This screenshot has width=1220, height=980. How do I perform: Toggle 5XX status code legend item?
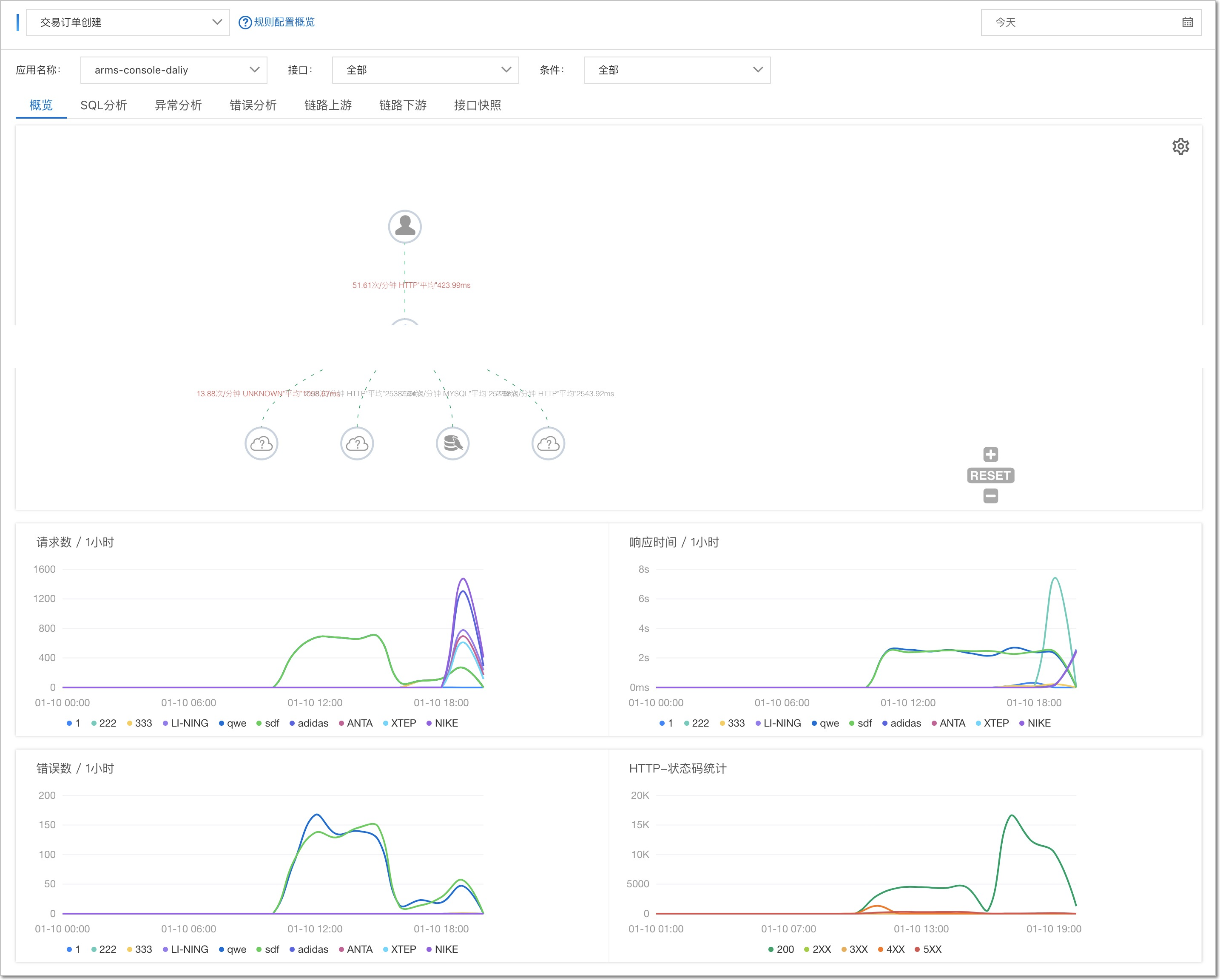click(x=928, y=949)
